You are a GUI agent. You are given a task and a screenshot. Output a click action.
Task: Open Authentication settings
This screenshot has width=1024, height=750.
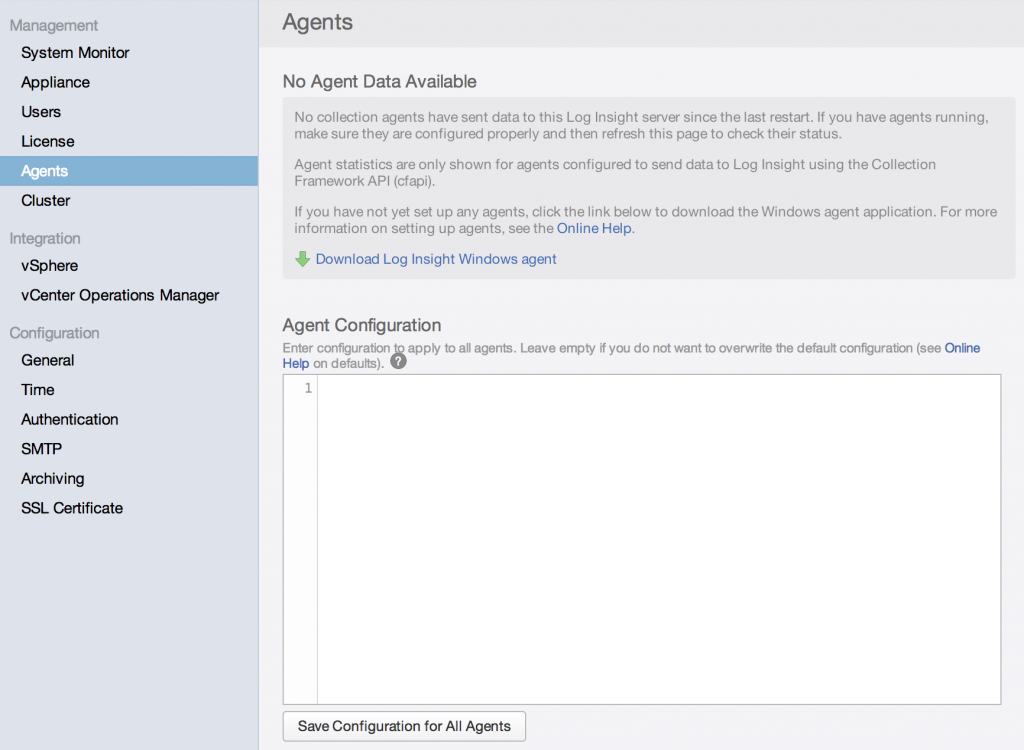[x=69, y=419]
